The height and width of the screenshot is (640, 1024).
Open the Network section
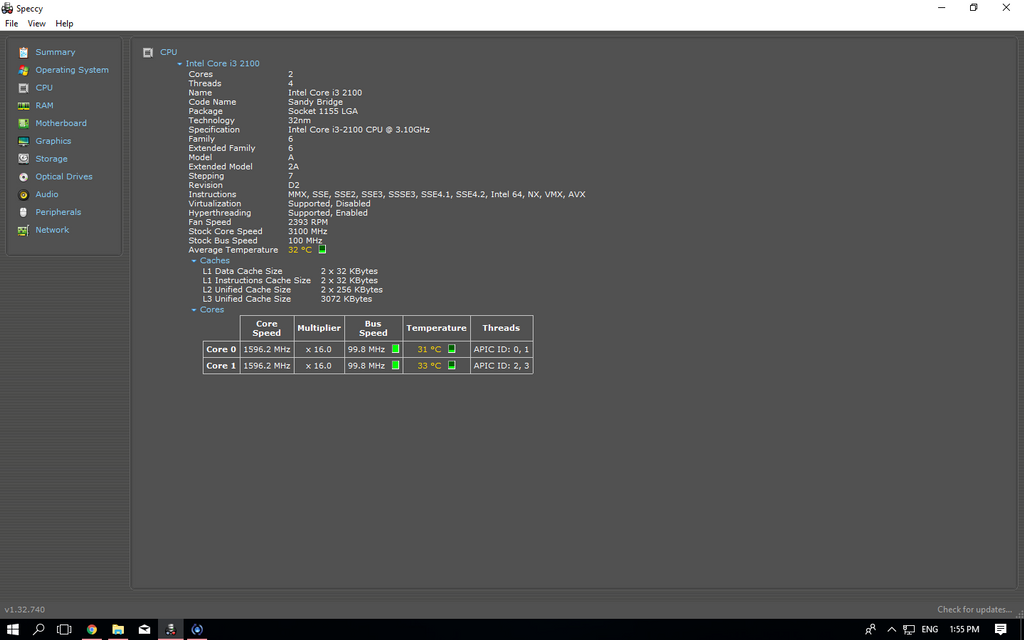pos(52,230)
